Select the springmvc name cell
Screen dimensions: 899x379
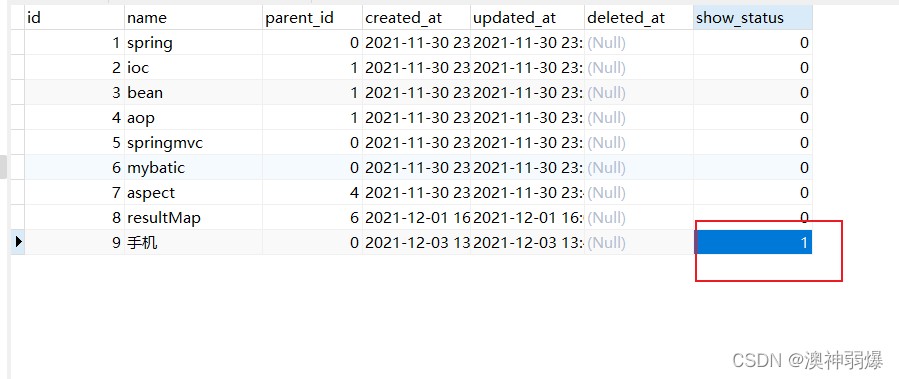[193, 143]
